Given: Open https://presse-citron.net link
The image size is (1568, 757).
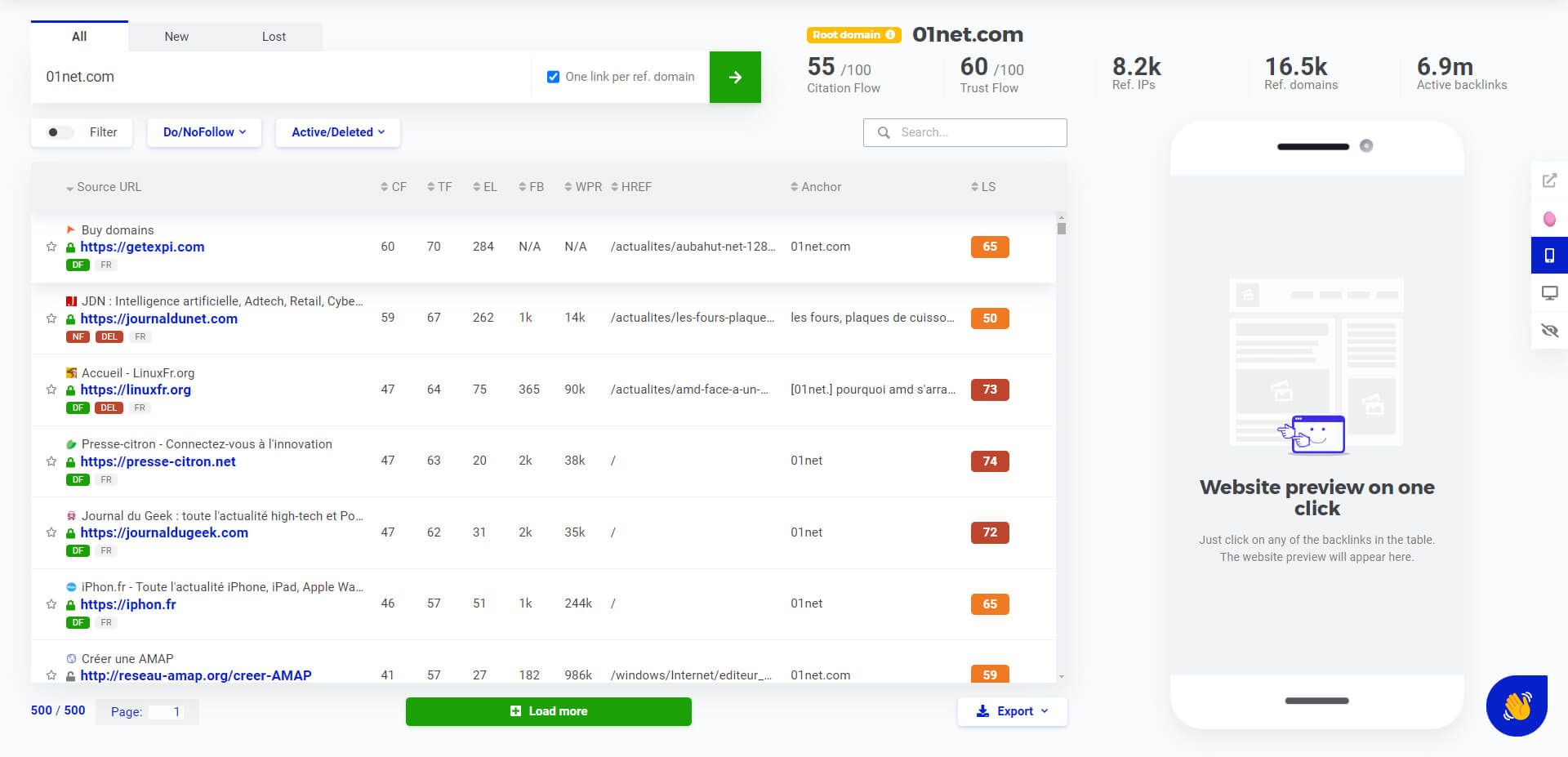Looking at the screenshot, I should pos(158,461).
